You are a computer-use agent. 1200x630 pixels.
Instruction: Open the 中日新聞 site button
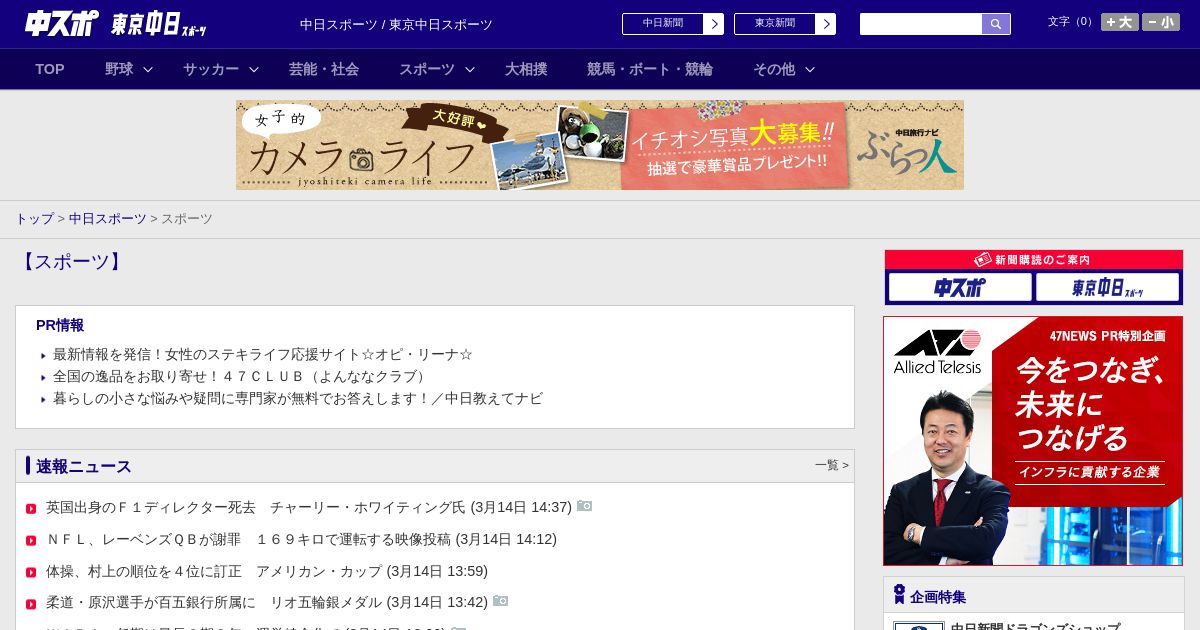[x=672, y=24]
